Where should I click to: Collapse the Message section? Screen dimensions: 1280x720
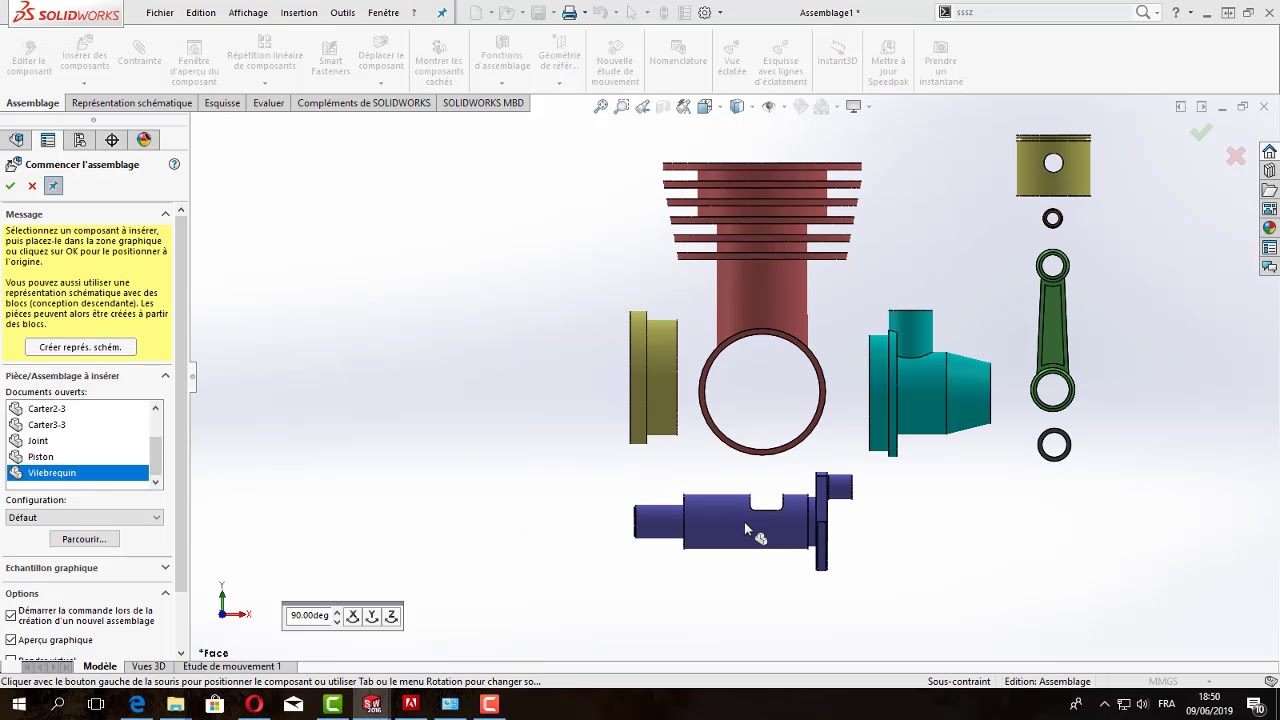165,214
